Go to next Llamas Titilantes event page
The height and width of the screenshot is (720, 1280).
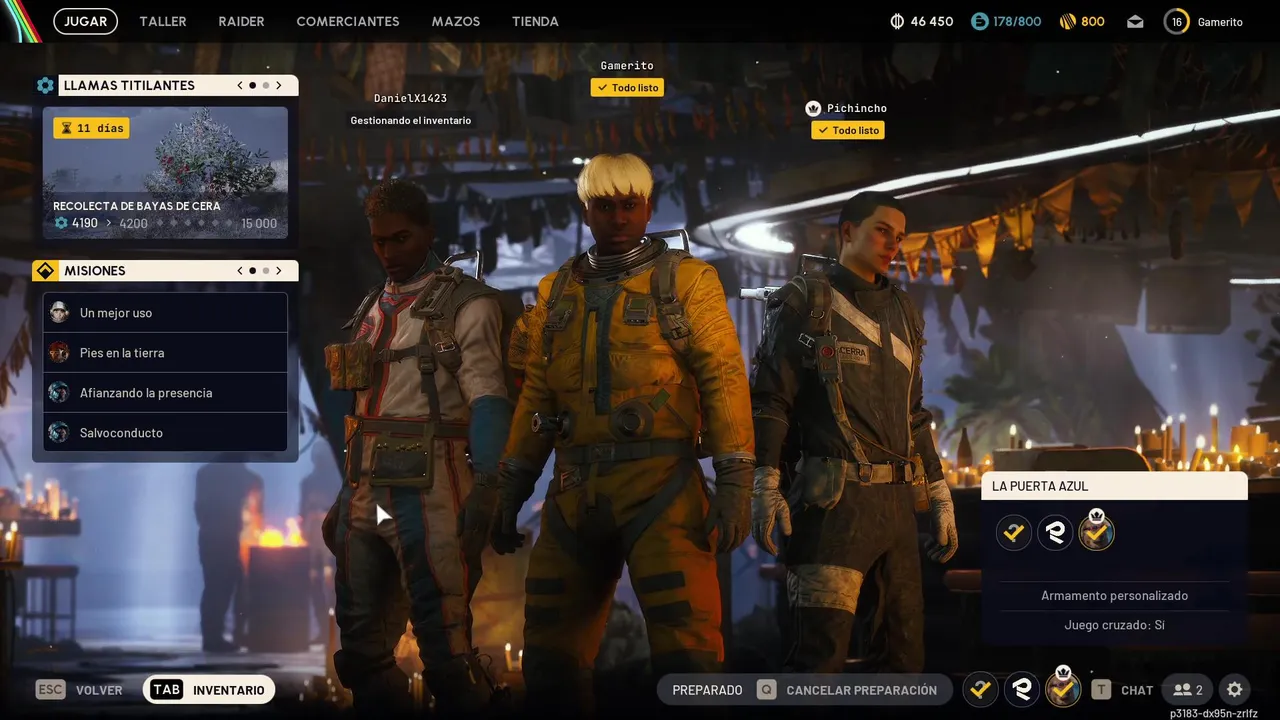[x=279, y=86]
